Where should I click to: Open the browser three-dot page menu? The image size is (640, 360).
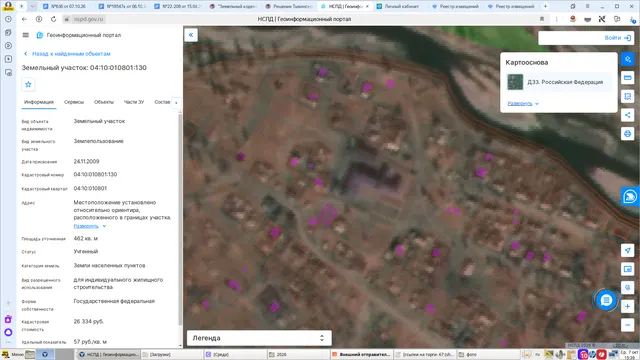[557, 19]
